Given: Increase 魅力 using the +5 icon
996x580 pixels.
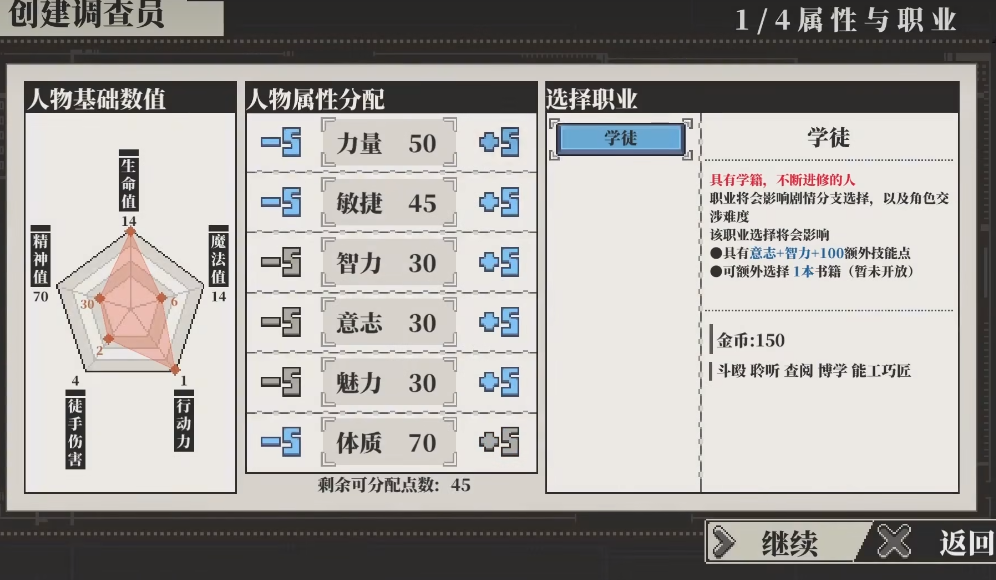Looking at the screenshot, I should 499,382.
